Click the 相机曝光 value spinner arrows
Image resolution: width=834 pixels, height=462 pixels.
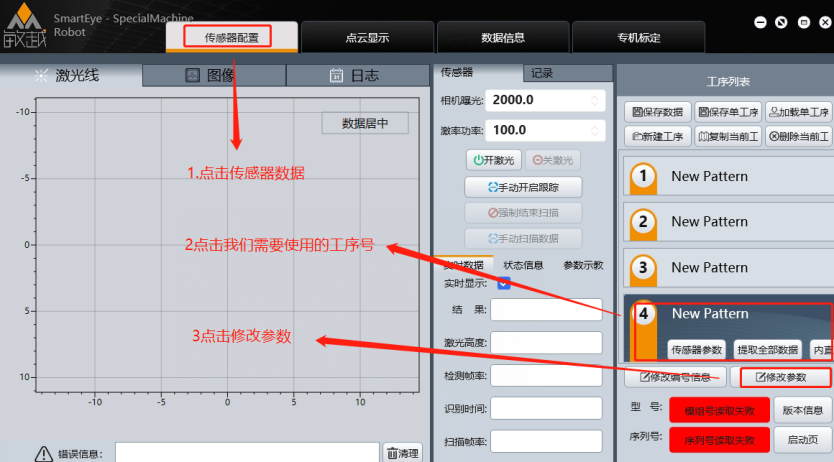click(x=595, y=100)
